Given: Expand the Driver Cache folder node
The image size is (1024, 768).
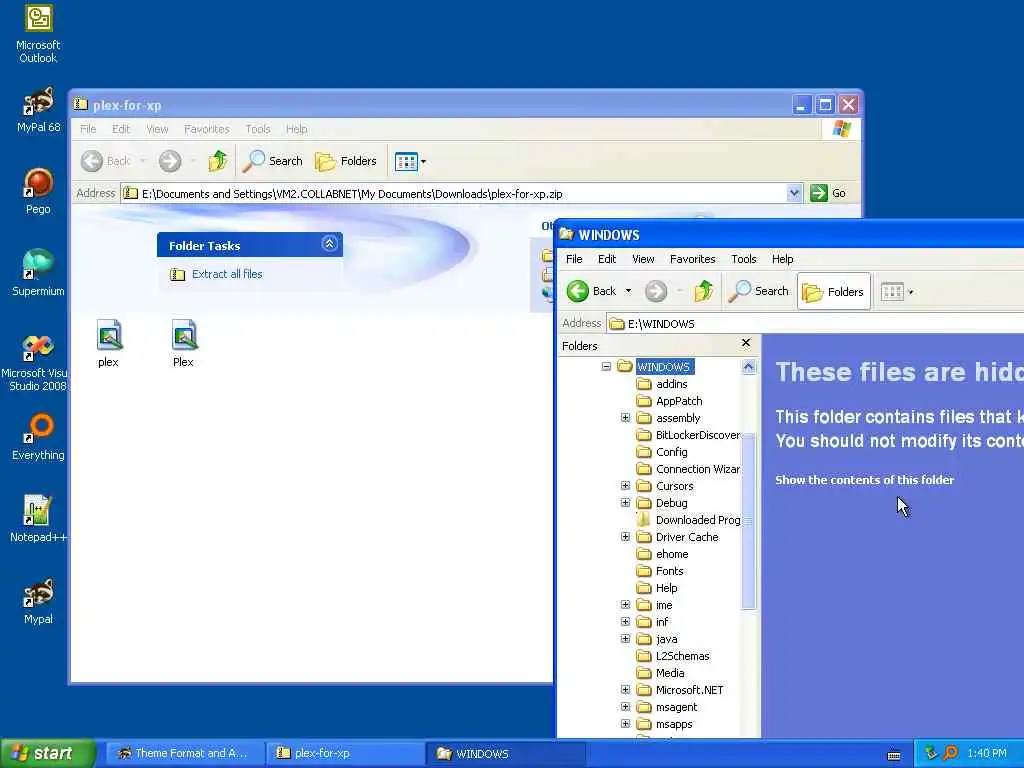Looking at the screenshot, I should click(x=625, y=536).
